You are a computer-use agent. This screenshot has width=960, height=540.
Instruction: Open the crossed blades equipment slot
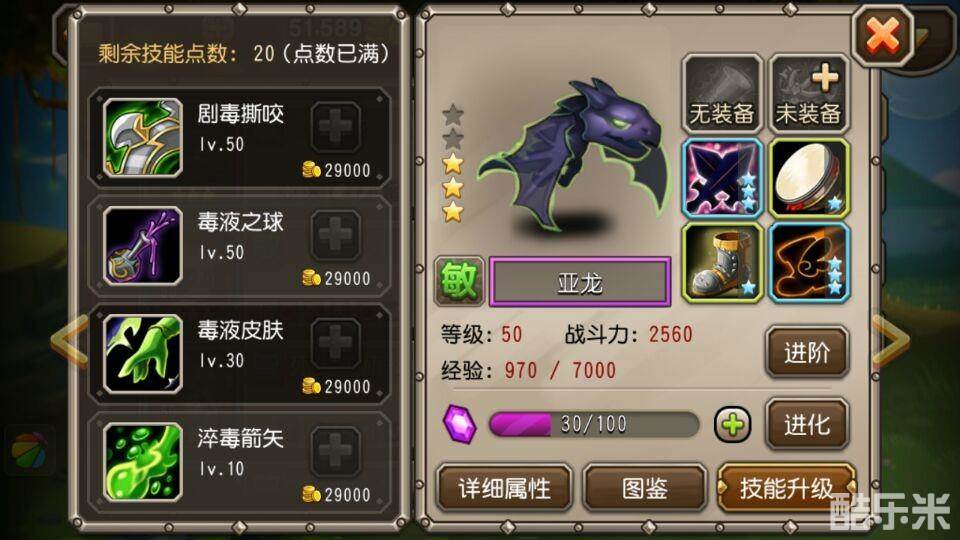pos(722,178)
